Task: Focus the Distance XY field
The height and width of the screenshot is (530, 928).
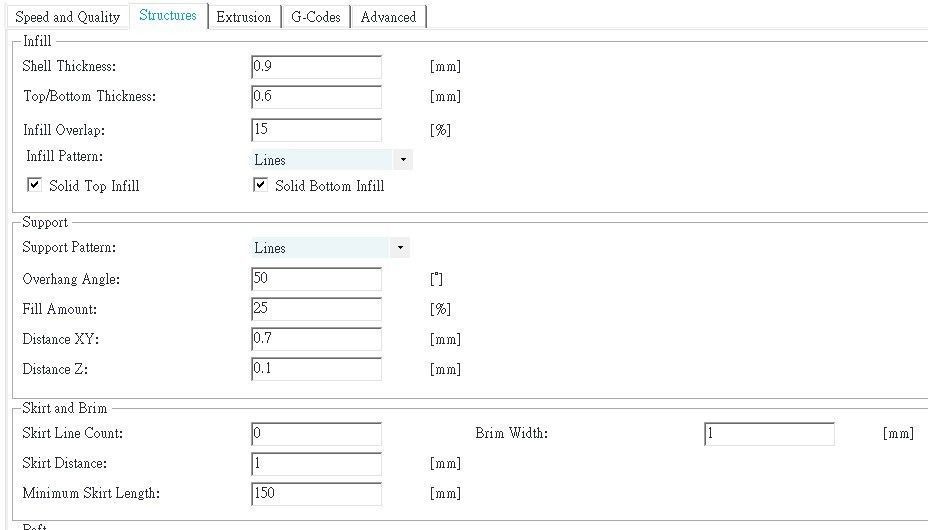Action: pyautogui.click(x=316, y=339)
